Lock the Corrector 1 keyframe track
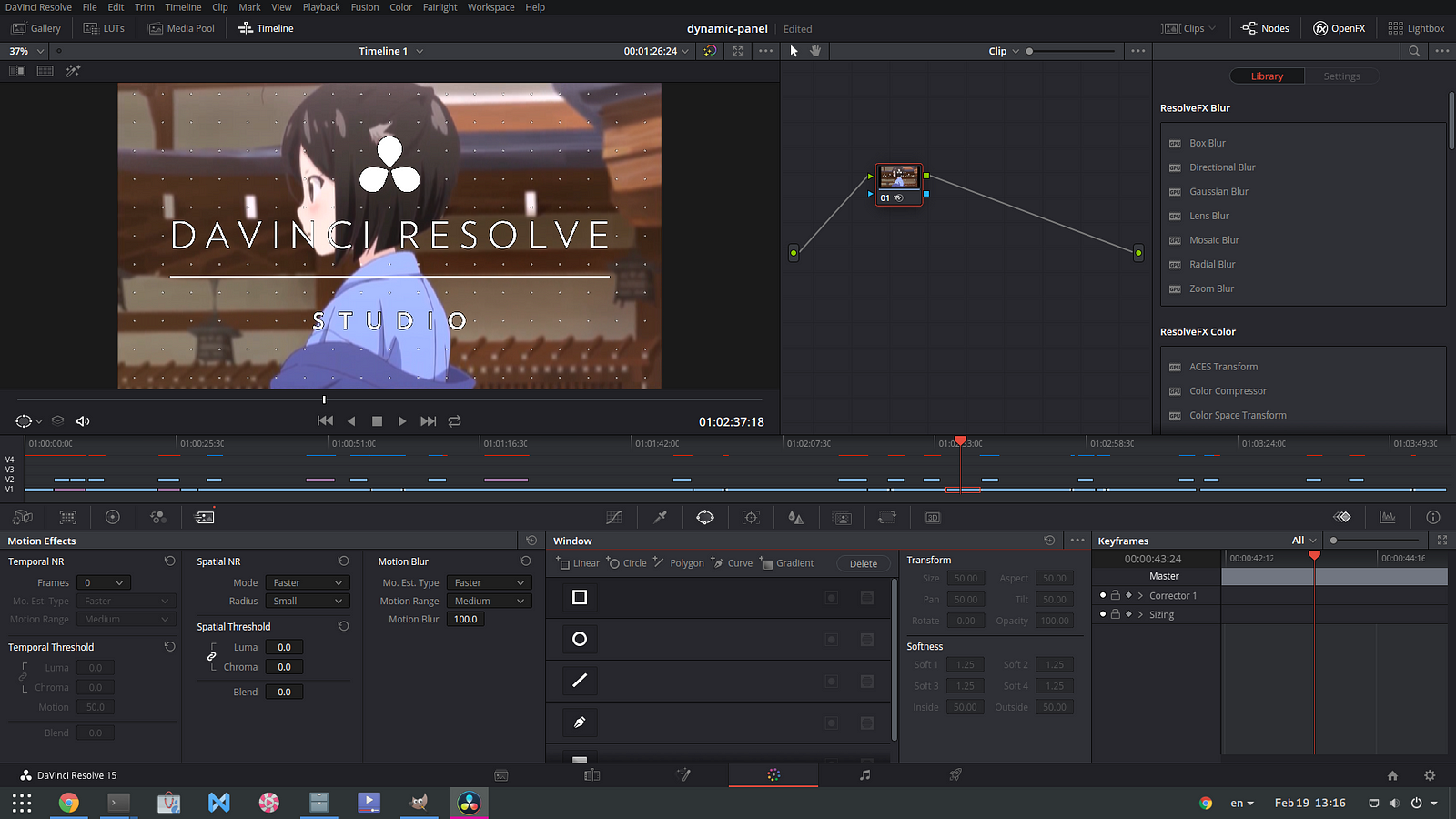The image size is (1456, 819). 1116,595
